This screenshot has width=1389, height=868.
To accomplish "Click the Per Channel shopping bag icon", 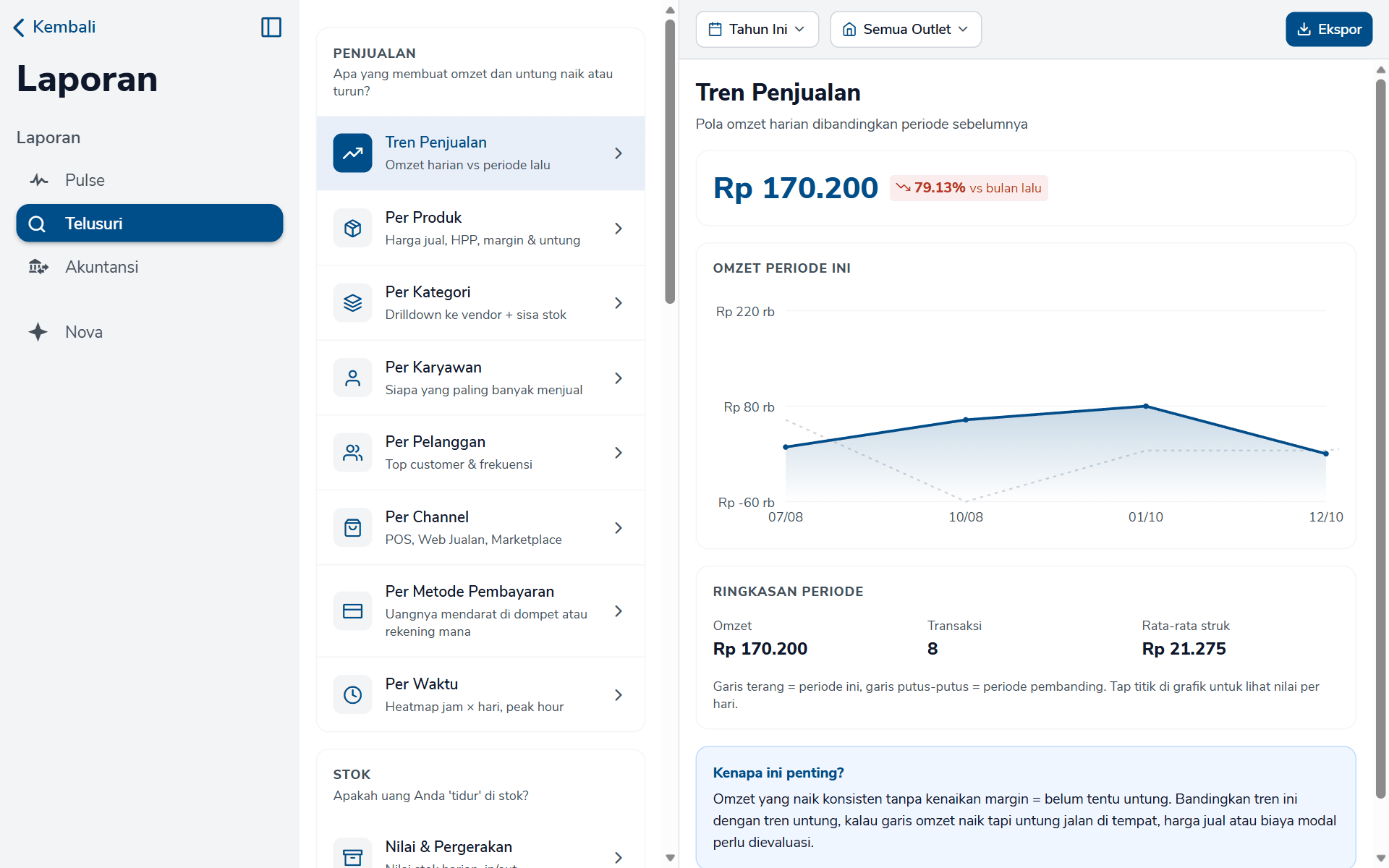I will (x=352, y=528).
